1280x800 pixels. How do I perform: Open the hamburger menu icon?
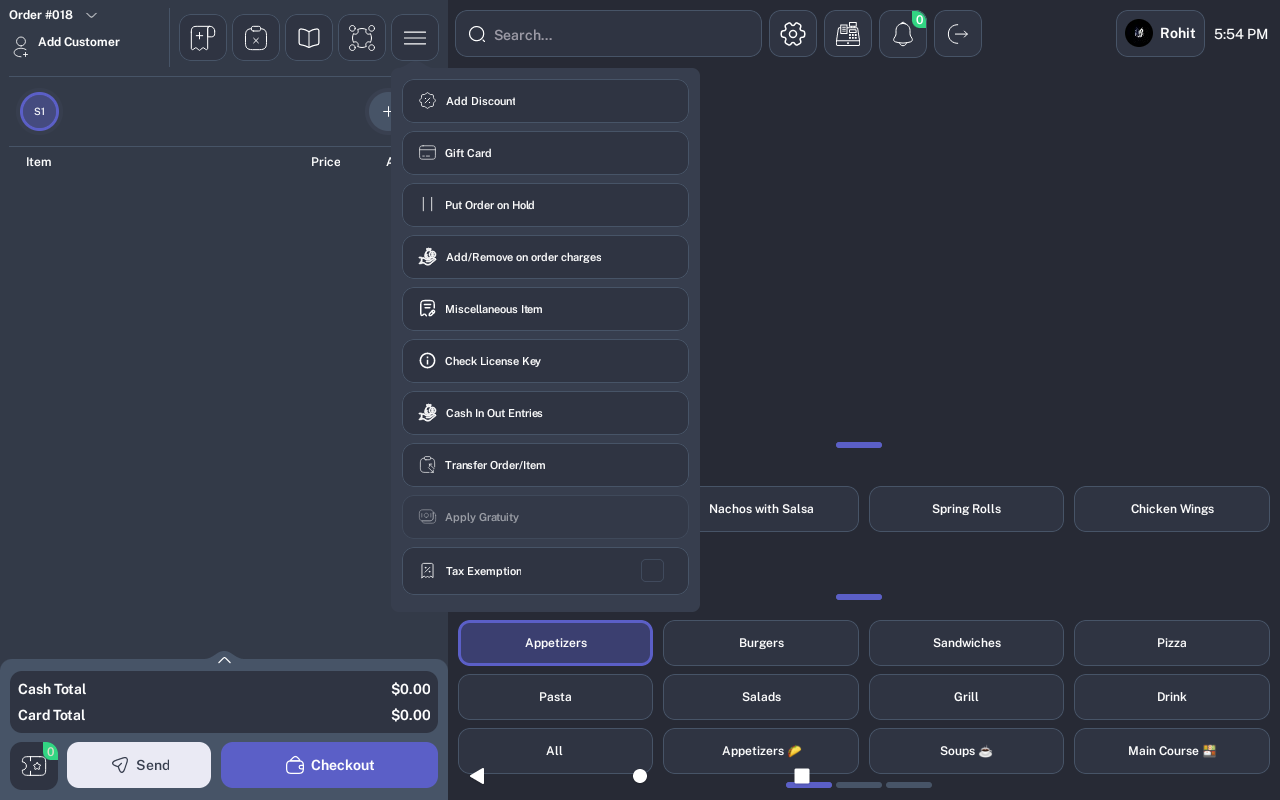point(415,38)
